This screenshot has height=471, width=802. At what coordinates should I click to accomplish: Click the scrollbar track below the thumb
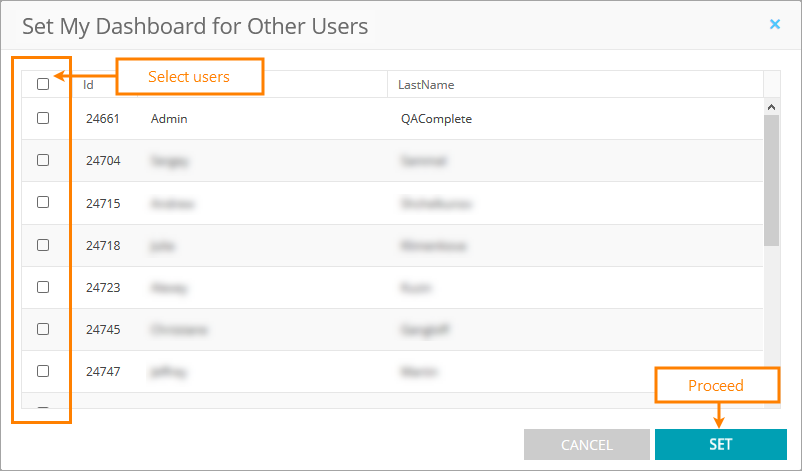tap(772, 320)
